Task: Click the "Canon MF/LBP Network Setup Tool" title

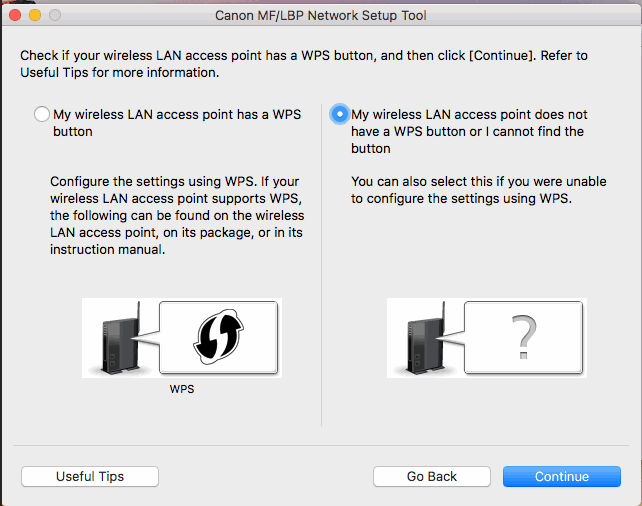Action: 320,16
